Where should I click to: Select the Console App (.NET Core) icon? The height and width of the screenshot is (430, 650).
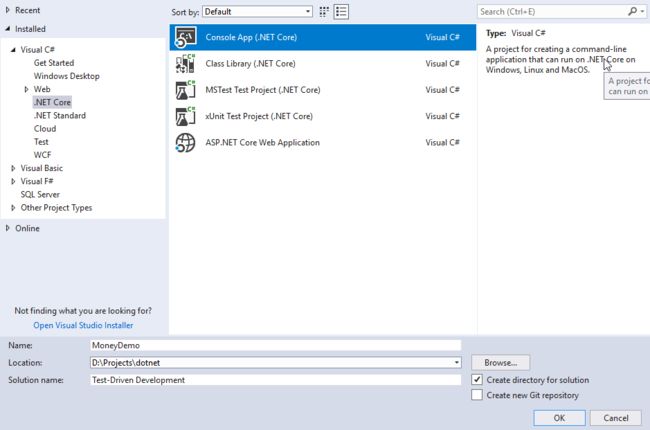point(185,37)
